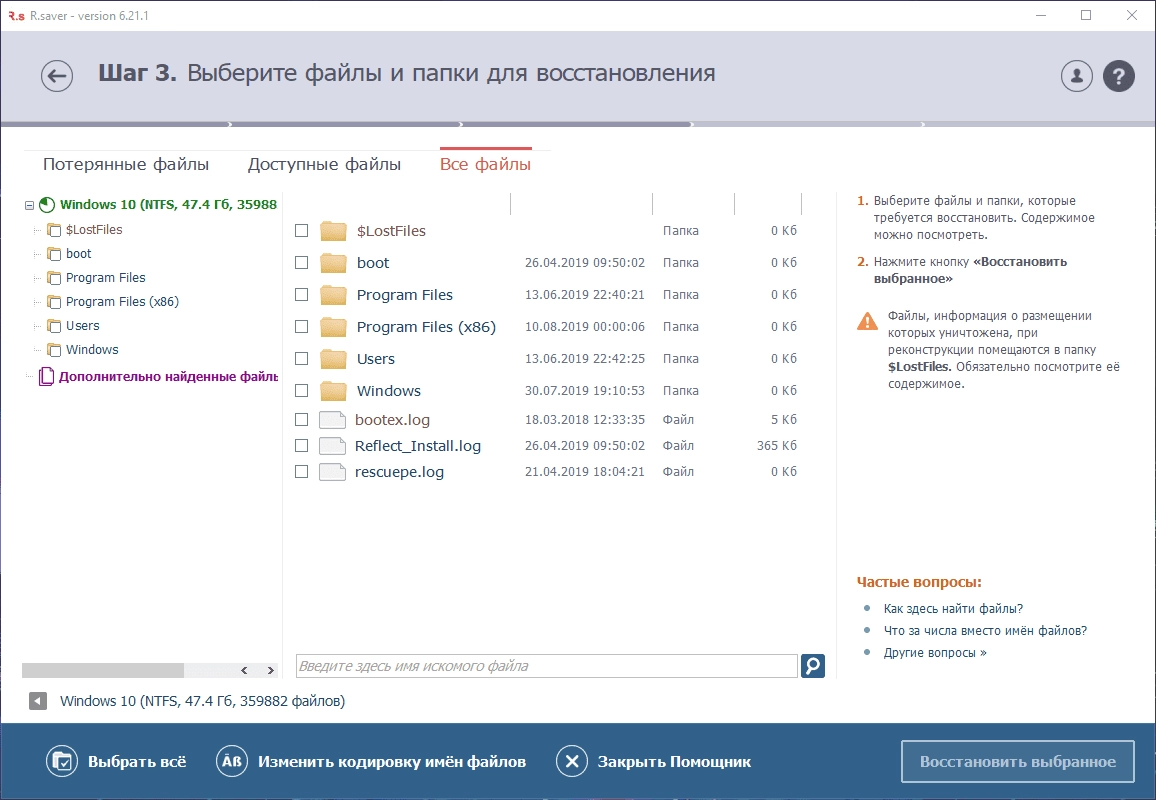Click the X icon to close assistant
Screen dimensions: 1156x800
point(571,762)
